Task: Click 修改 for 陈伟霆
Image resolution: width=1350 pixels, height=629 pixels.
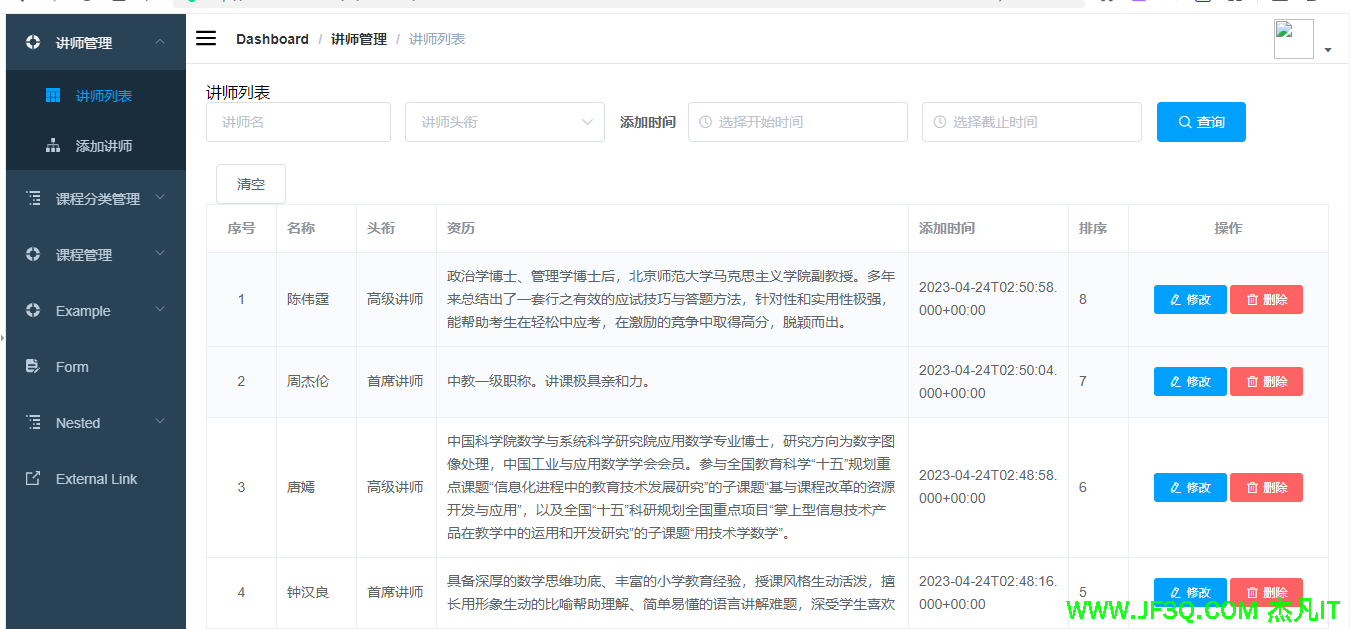Action: pos(1190,300)
